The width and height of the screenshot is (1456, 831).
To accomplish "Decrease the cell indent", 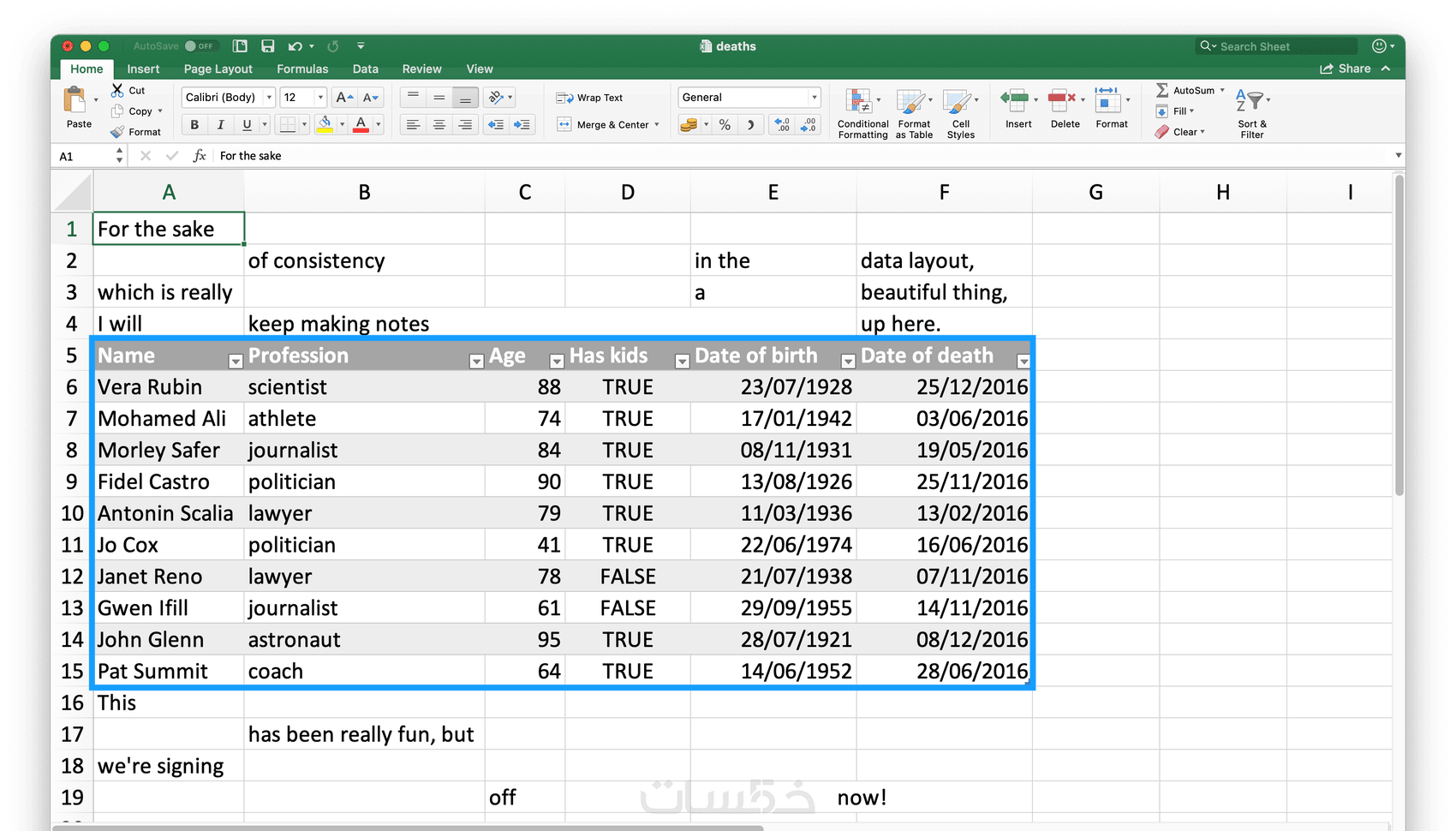I will [496, 125].
